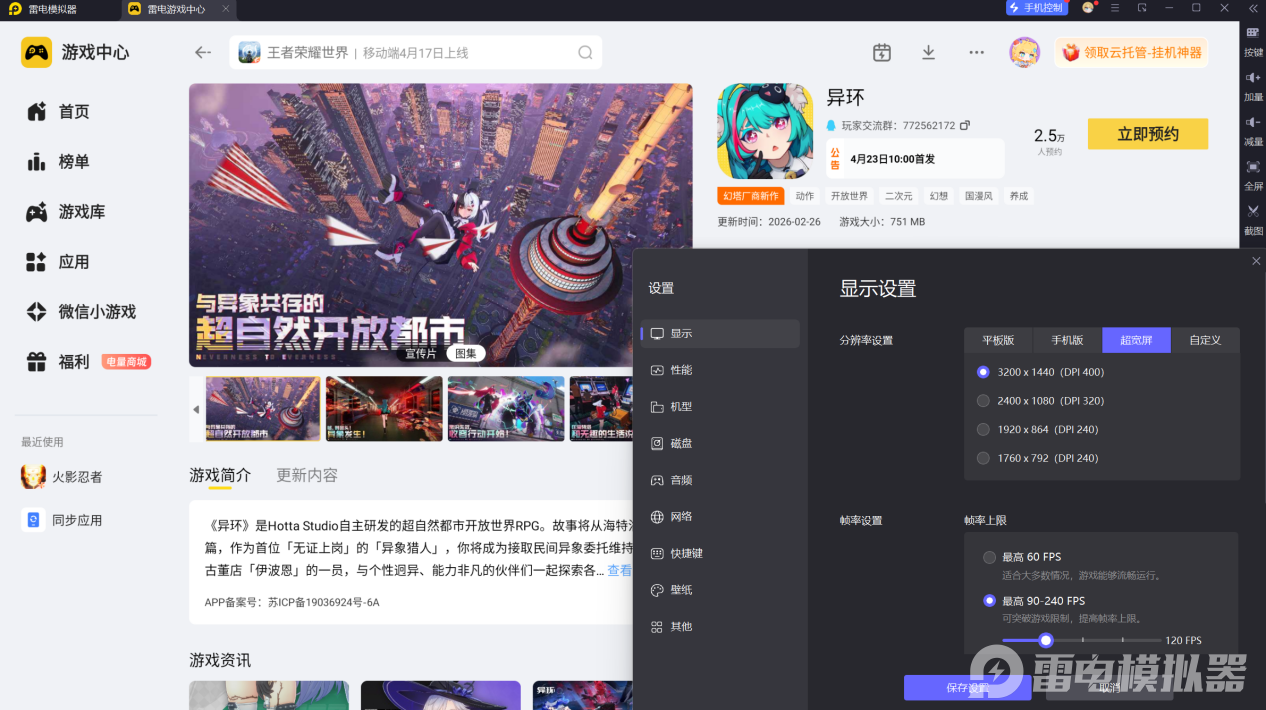Image resolution: width=1266 pixels, height=710 pixels.
Task: Close the settings dialog
Action: 1256,261
